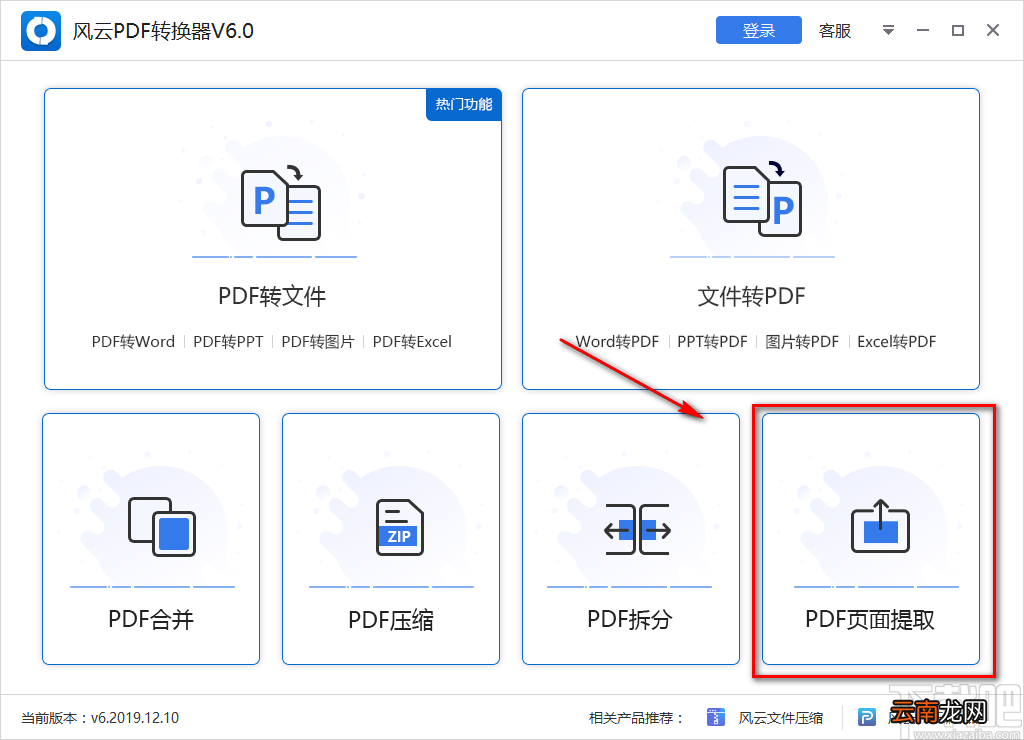
Task: Choose PDF转PPT option
Action: point(228,342)
